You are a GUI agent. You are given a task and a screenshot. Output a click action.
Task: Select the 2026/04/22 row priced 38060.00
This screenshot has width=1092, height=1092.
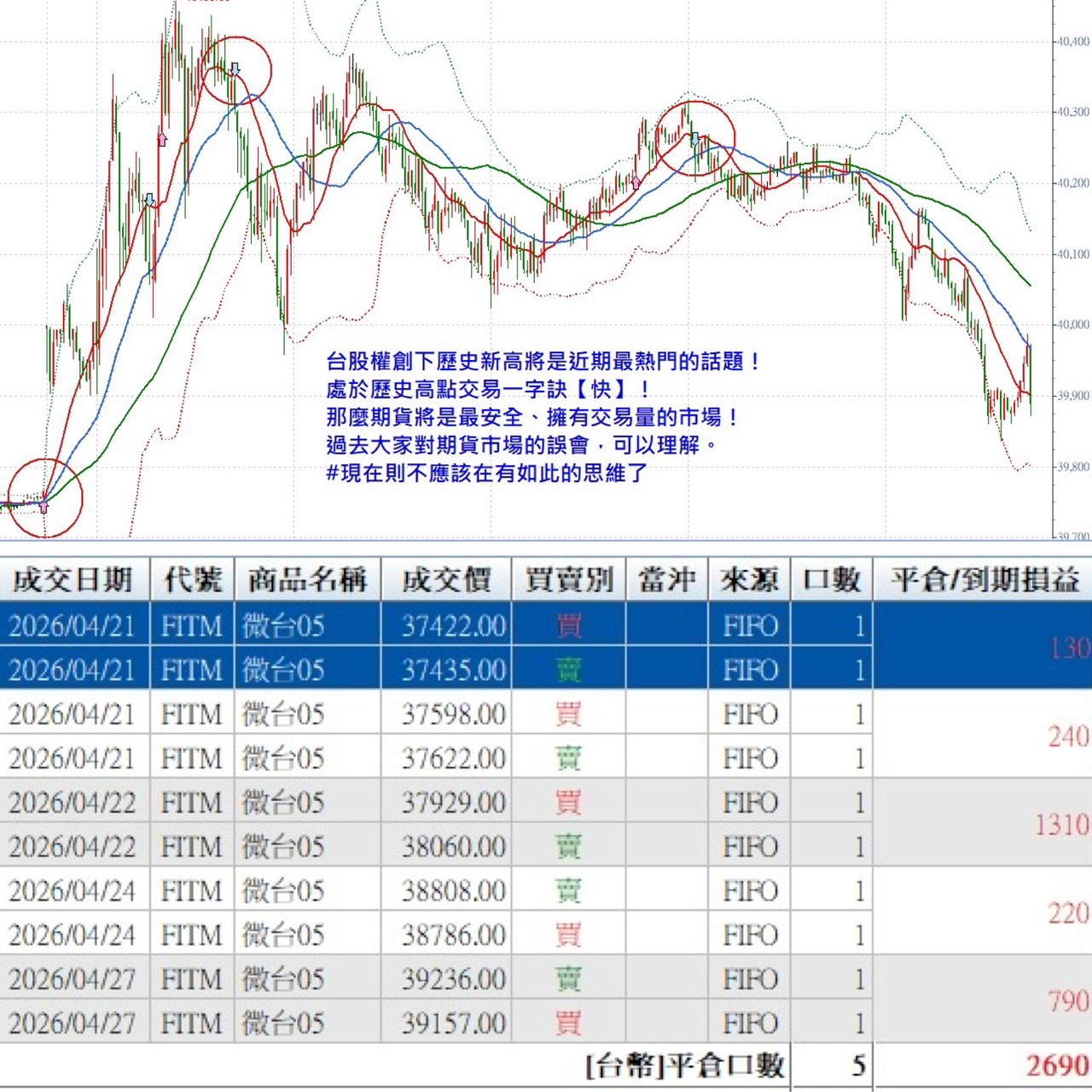coord(453,846)
